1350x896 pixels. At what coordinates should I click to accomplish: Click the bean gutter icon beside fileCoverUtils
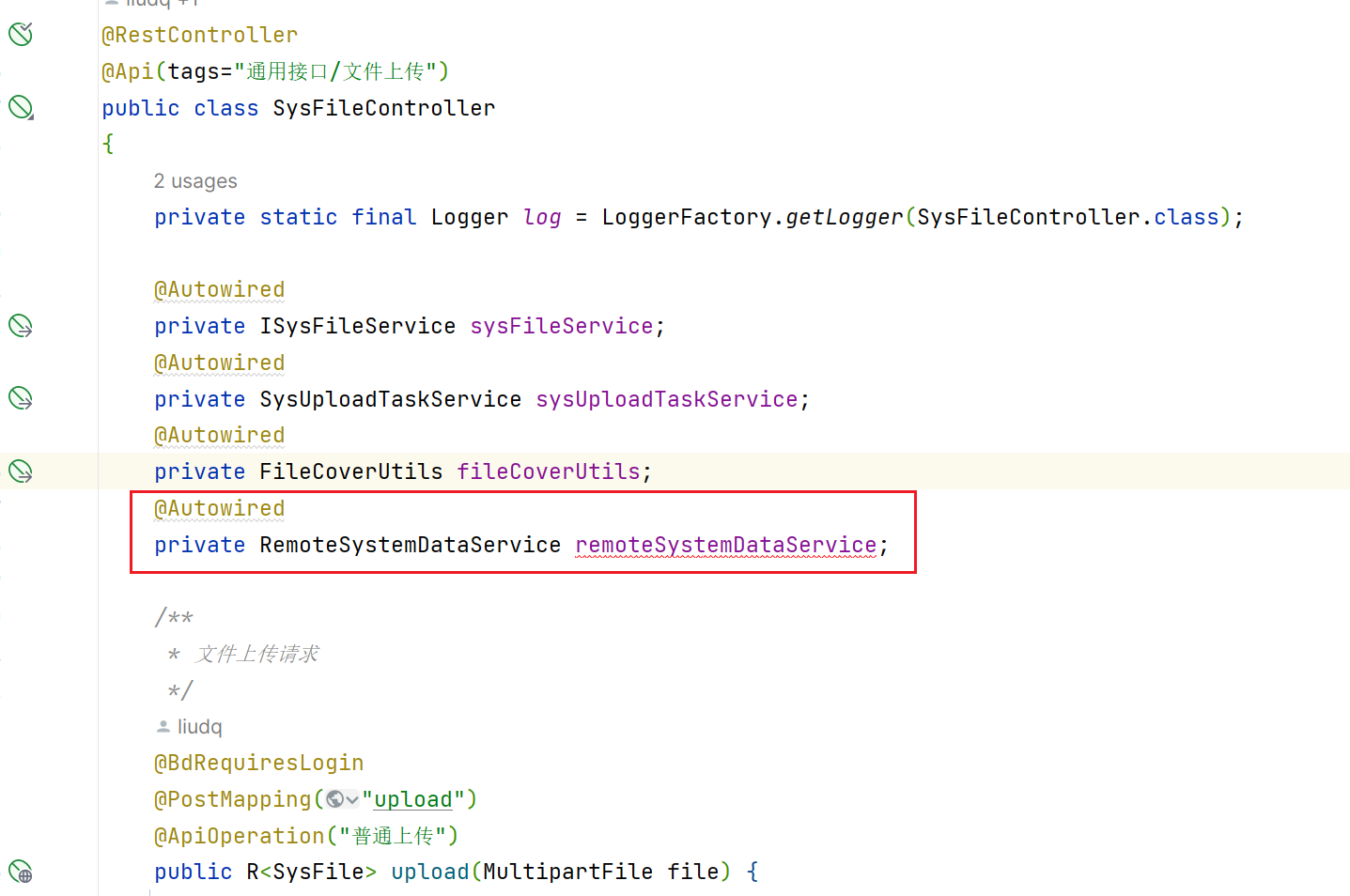coord(21,471)
